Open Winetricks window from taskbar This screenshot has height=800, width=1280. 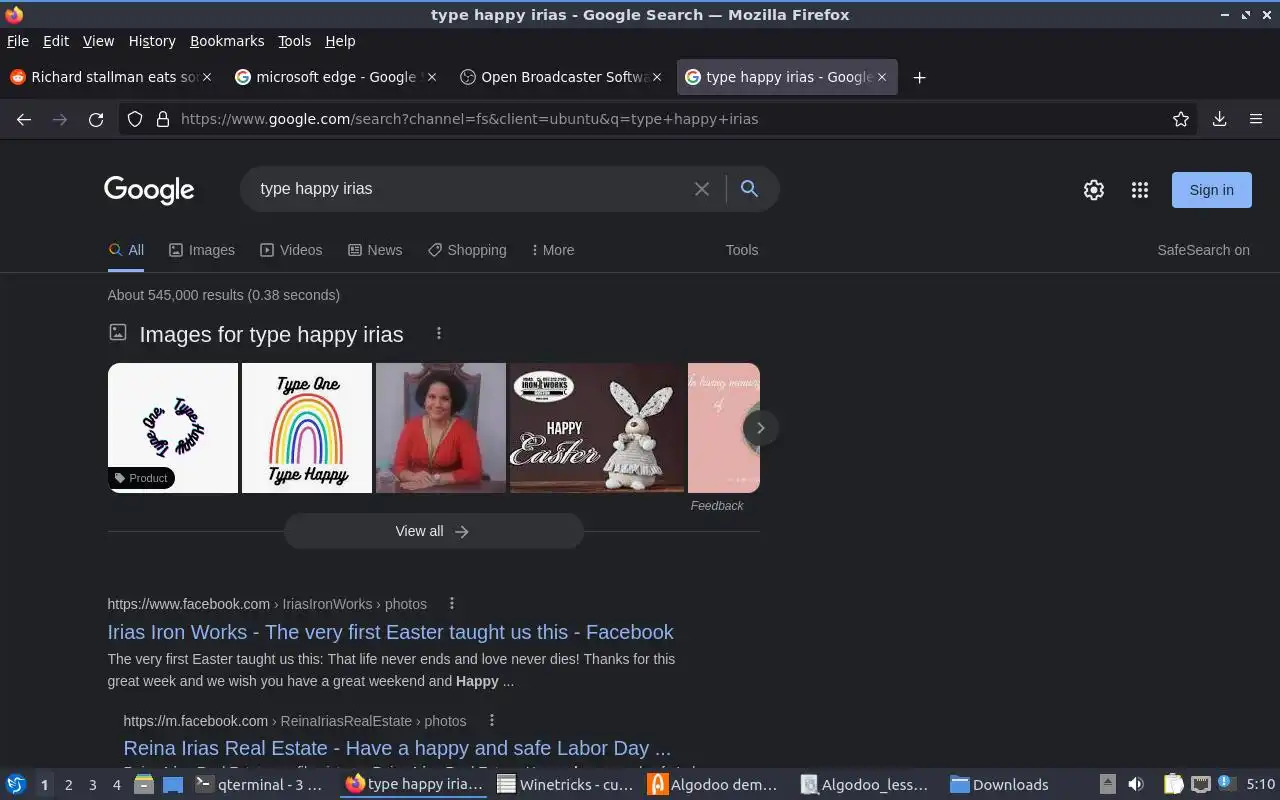point(566,785)
